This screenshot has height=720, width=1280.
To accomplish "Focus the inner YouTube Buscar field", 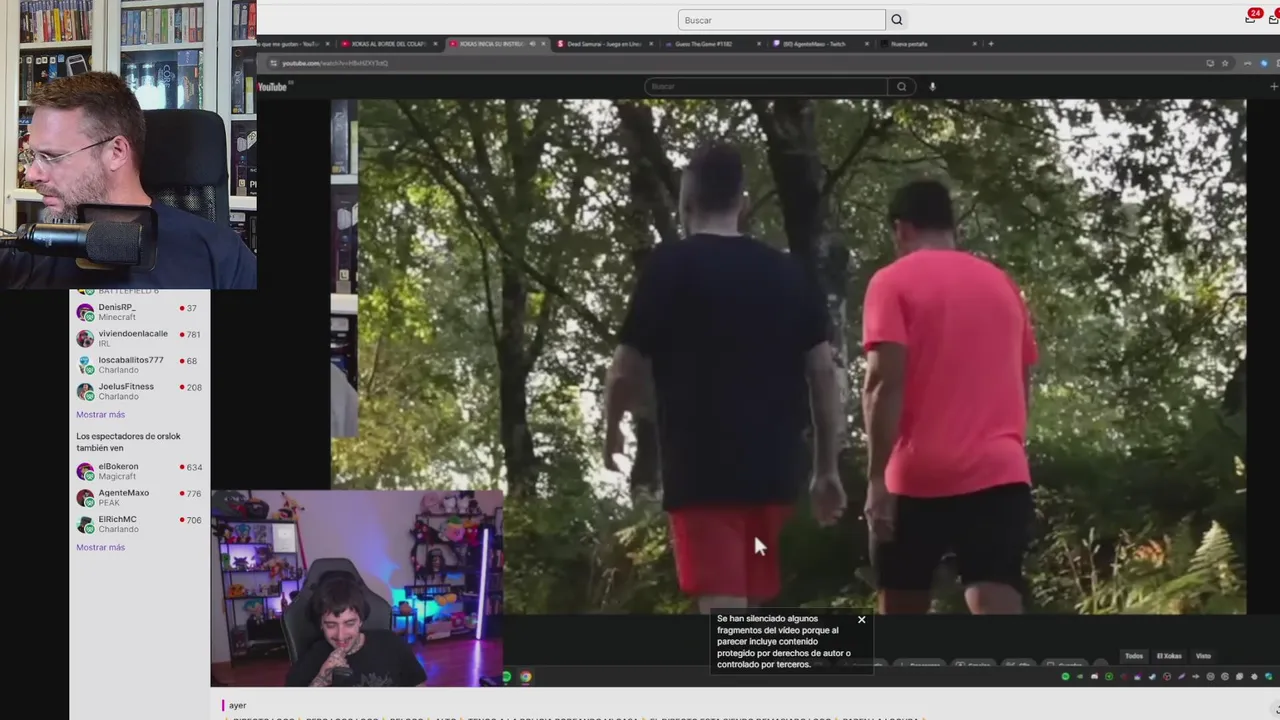I will (766, 87).
